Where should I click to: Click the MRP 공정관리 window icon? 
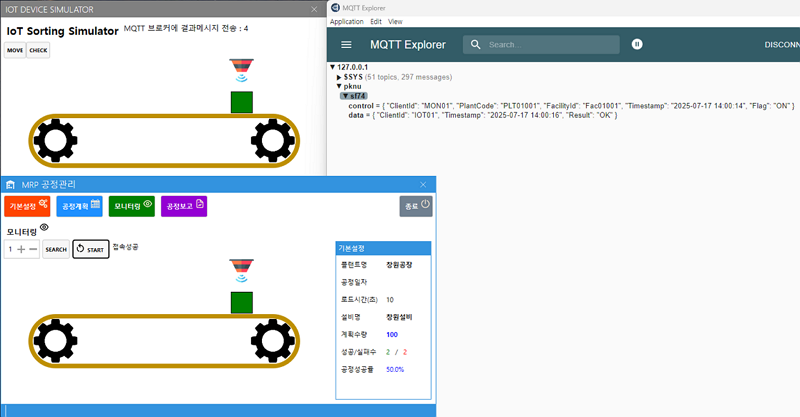point(10,185)
